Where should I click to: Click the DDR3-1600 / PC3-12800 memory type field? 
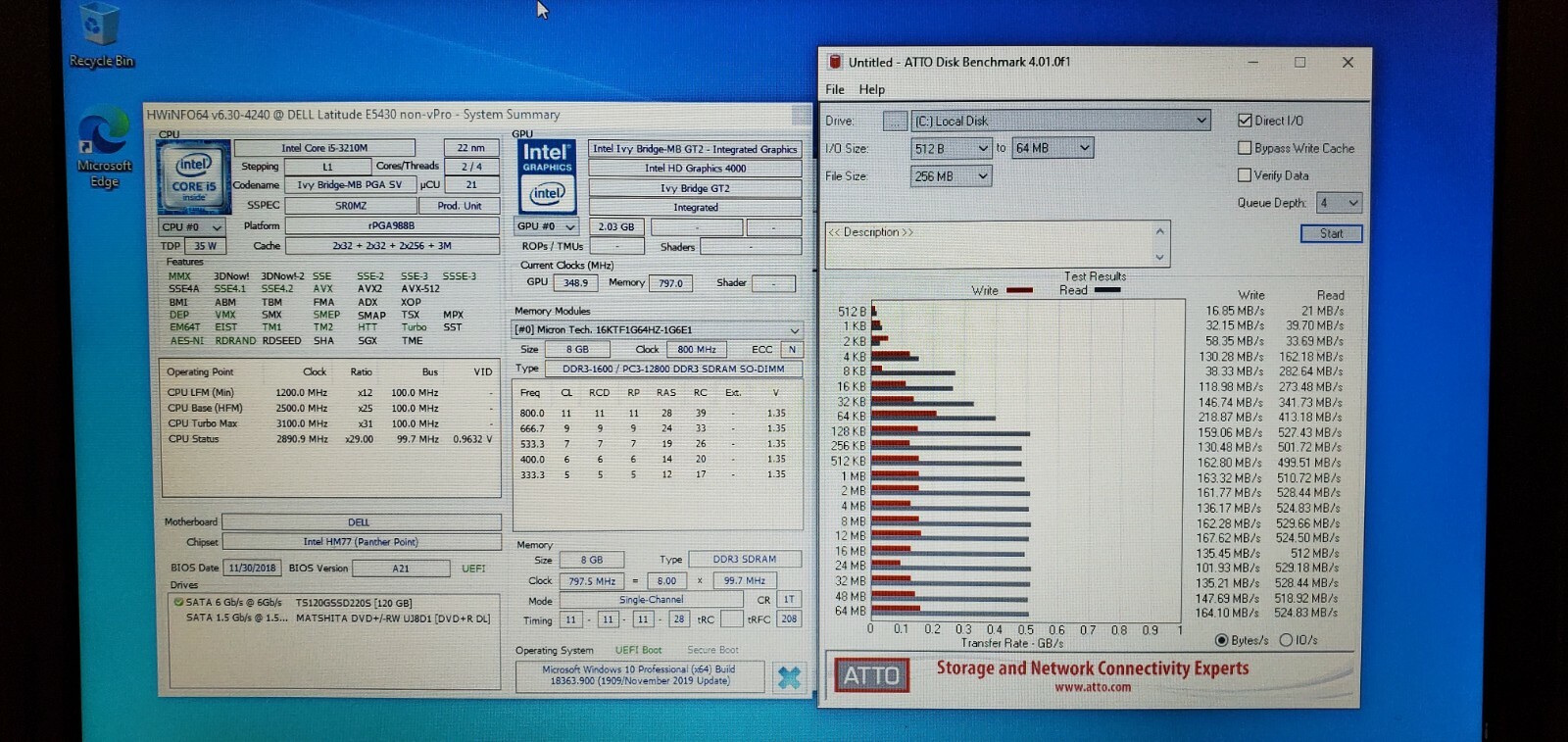672,370
